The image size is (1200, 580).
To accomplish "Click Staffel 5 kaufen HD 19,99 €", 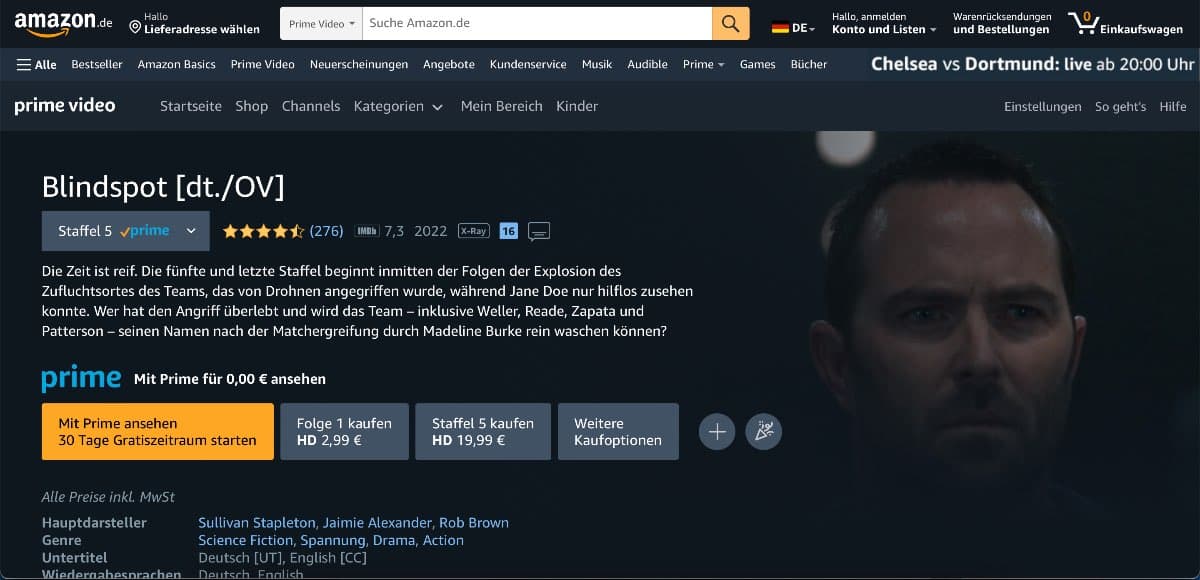I will point(483,432).
